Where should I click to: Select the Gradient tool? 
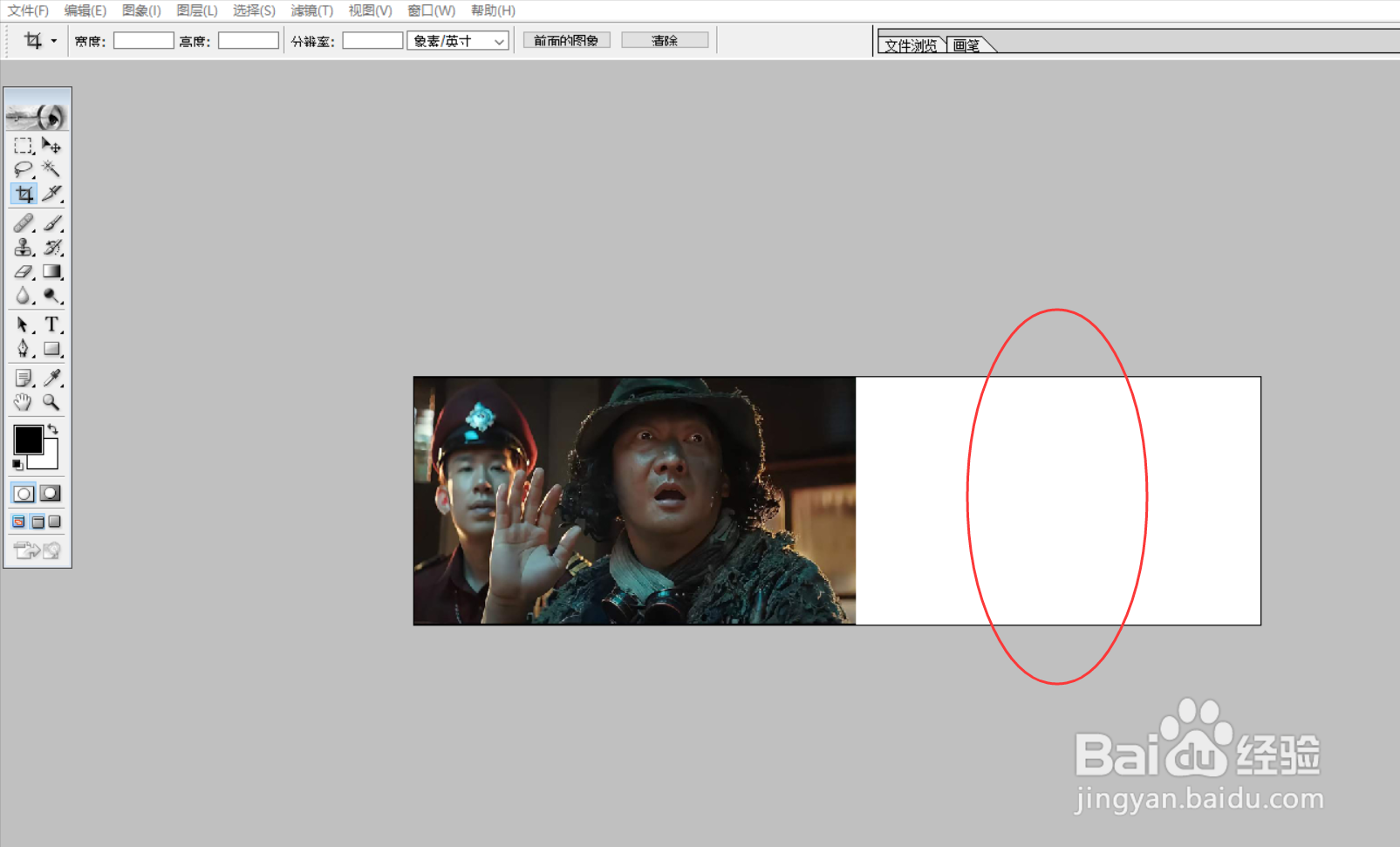tap(51, 272)
